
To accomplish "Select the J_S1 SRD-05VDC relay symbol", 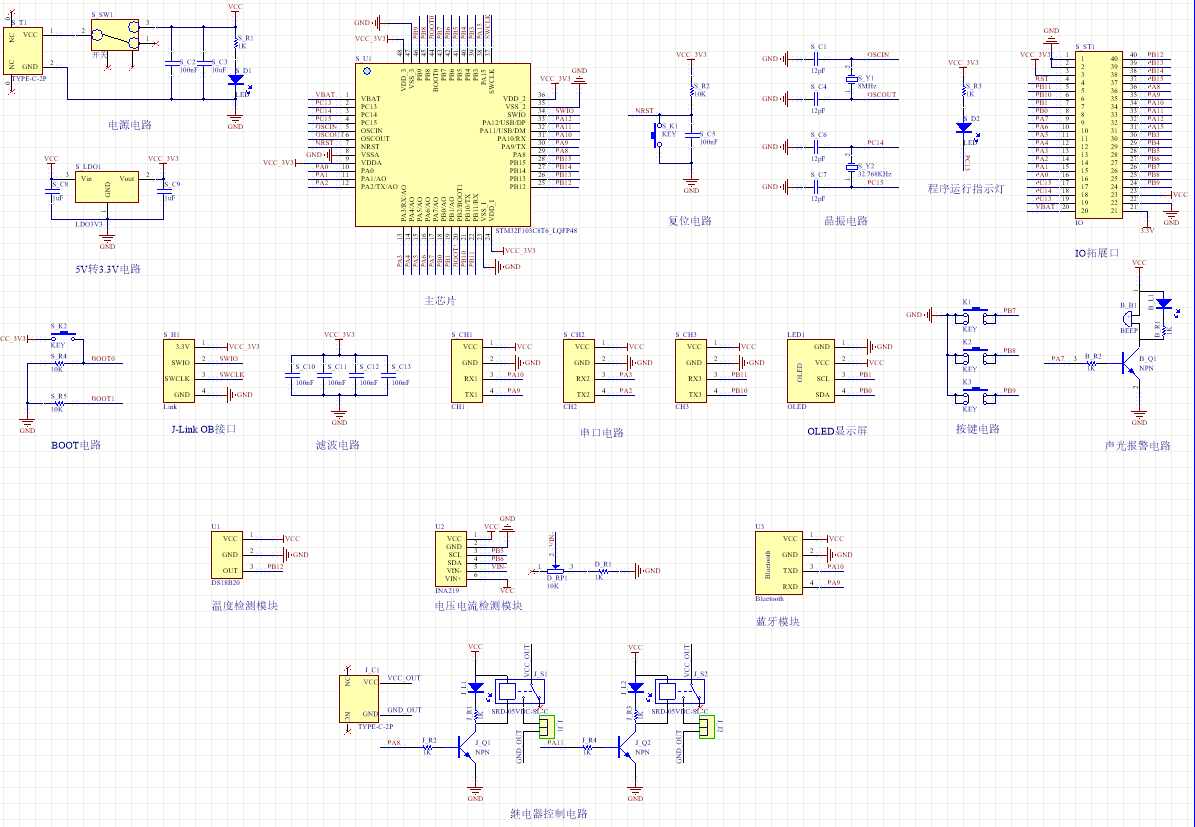I will tap(521, 691).
